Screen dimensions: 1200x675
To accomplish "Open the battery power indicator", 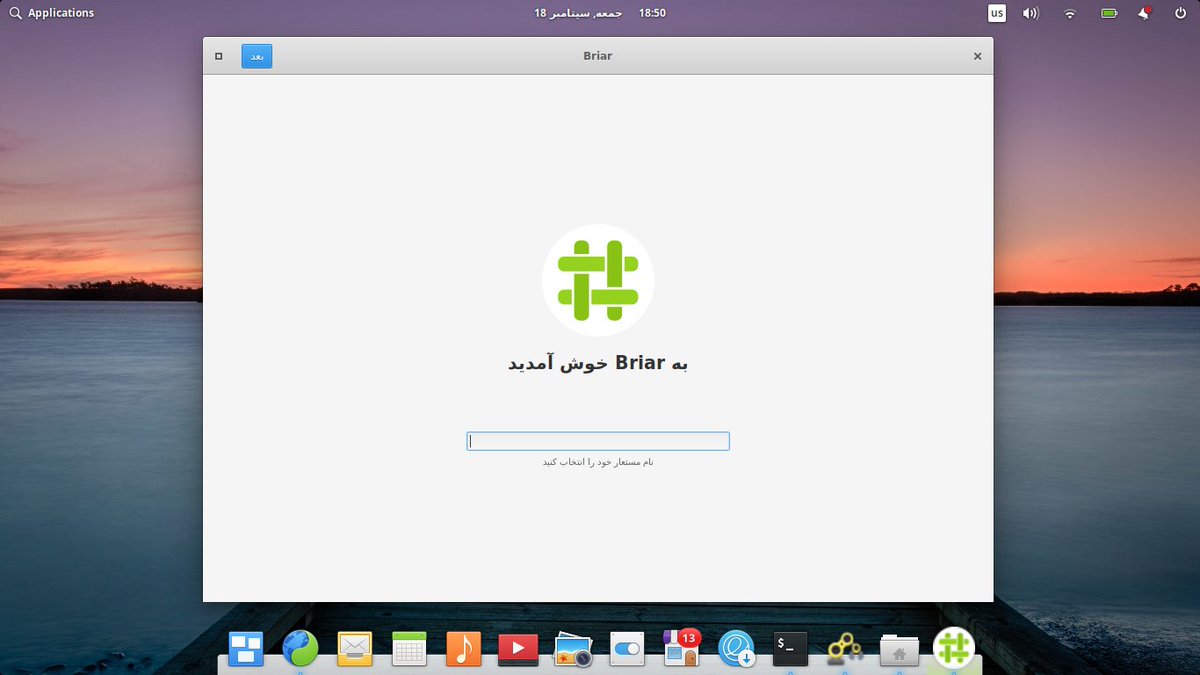I will point(1109,13).
